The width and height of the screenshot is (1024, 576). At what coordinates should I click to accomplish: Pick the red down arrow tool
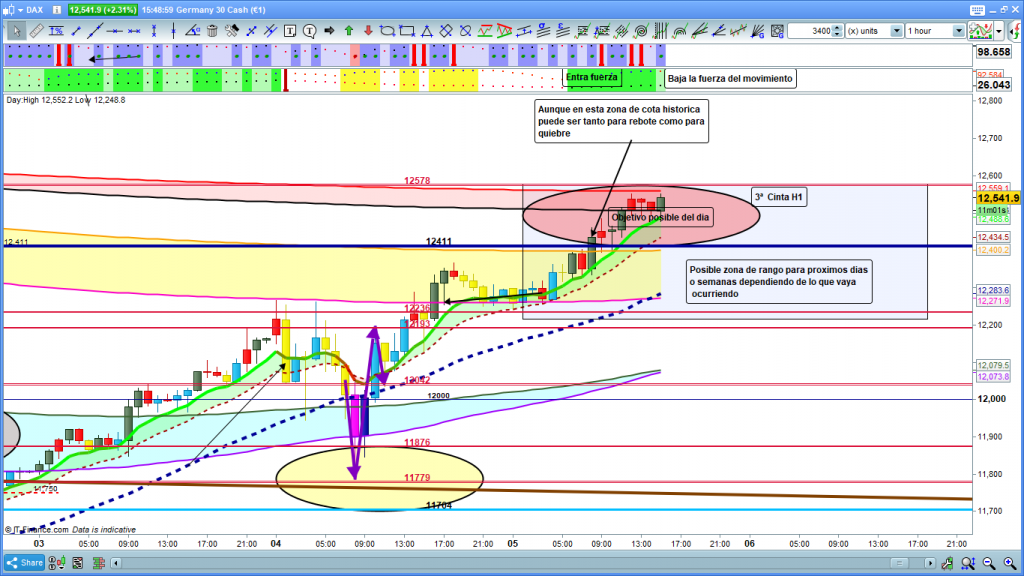pos(367,31)
